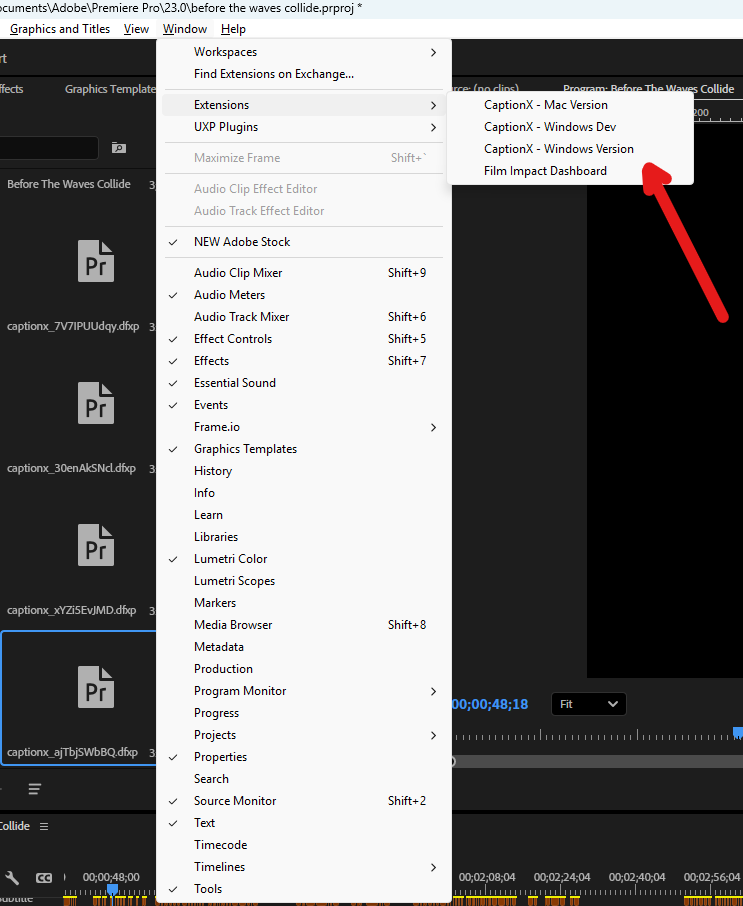Toggle the Lumetri Color panel
Screen dimensions: 743x906
tap(303, 559)
